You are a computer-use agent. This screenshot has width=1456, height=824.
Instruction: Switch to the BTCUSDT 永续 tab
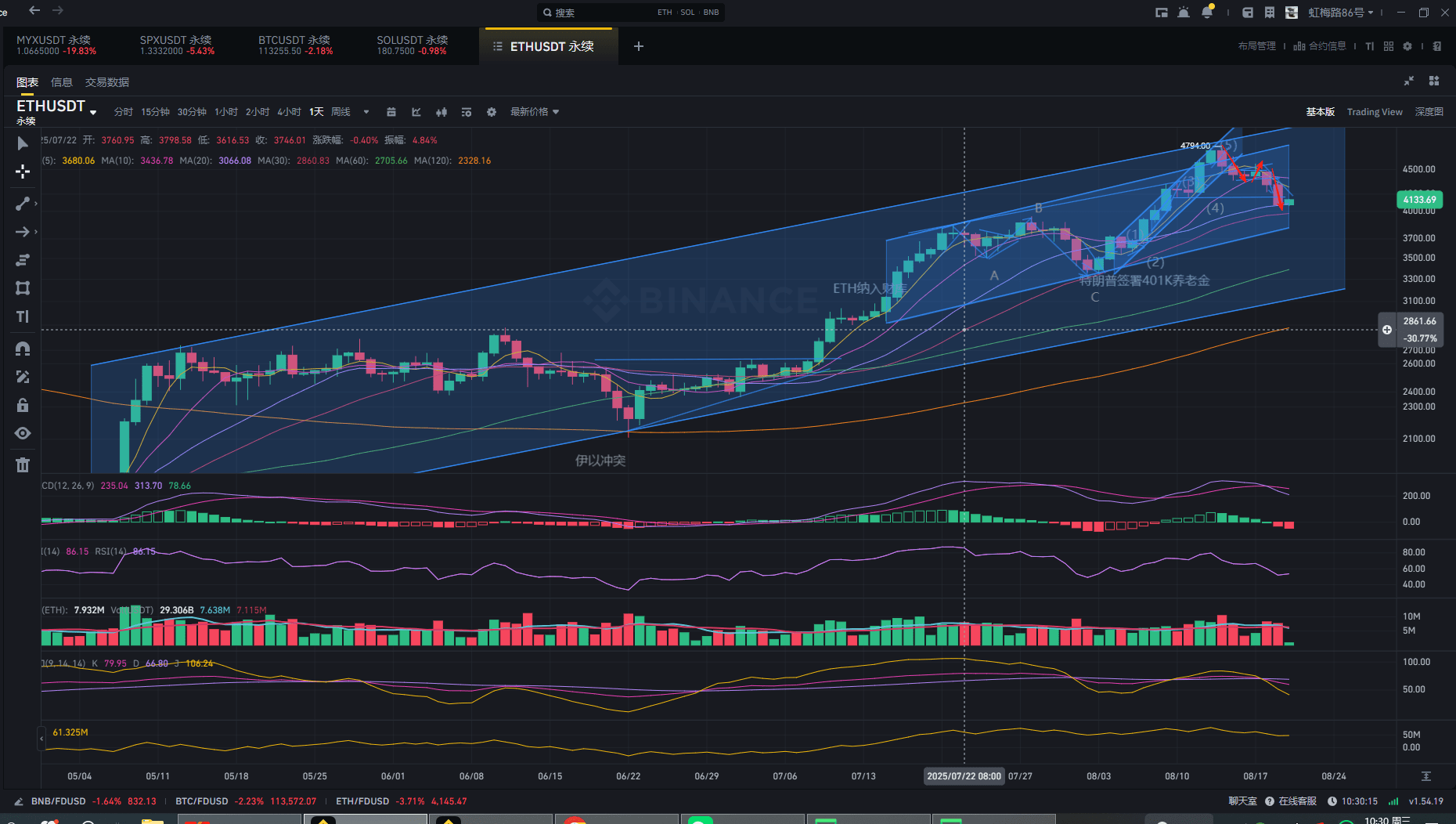coord(296,45)
